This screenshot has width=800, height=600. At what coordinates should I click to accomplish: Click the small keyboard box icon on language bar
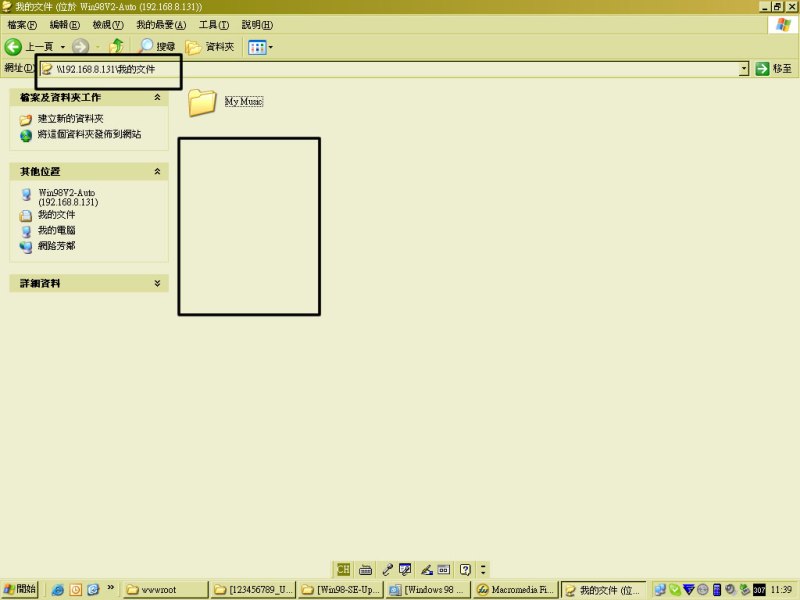(444, 569)
